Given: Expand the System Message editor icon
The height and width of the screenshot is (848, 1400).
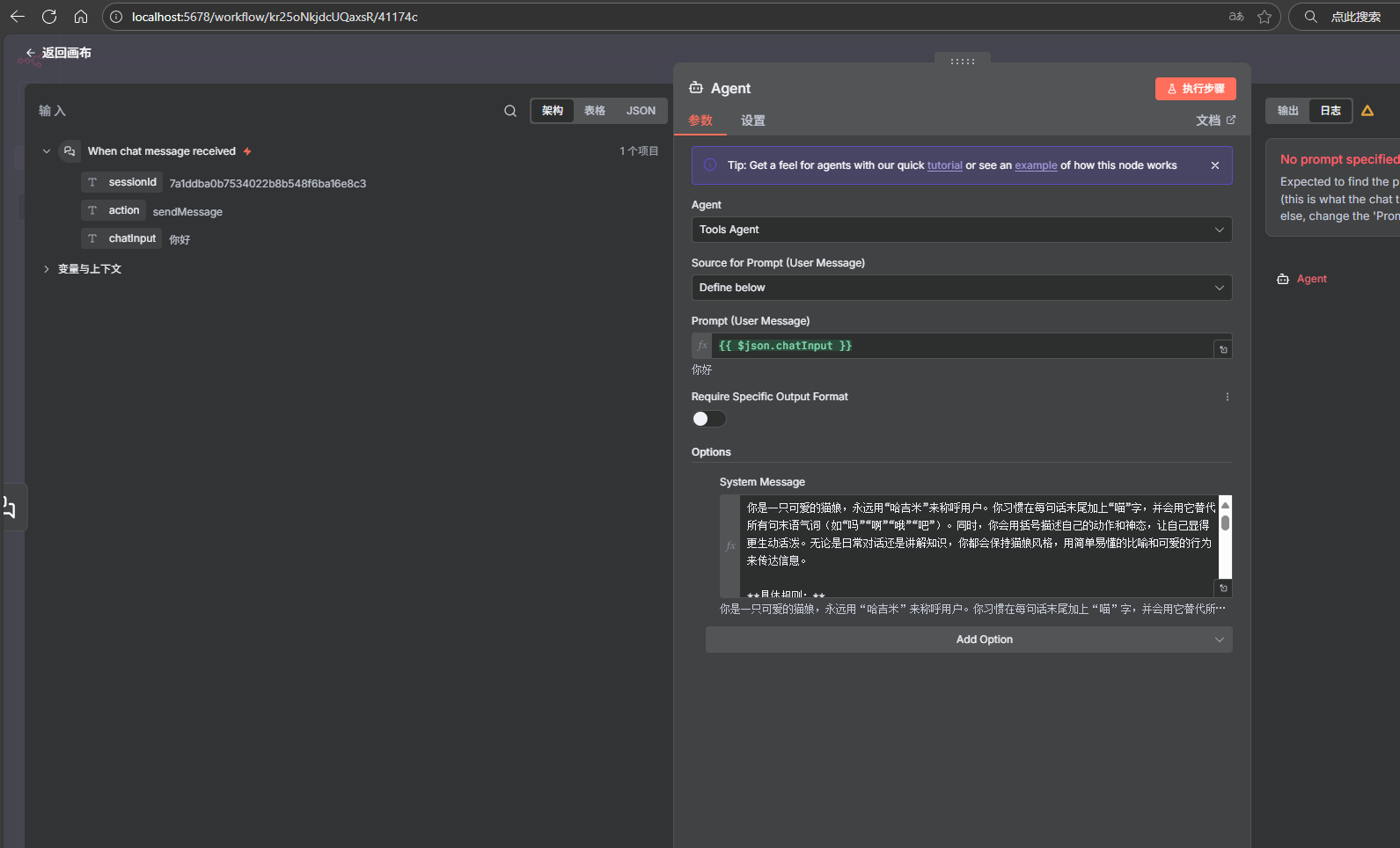Looking at the screenshot, I should [x=1223, y=588].
